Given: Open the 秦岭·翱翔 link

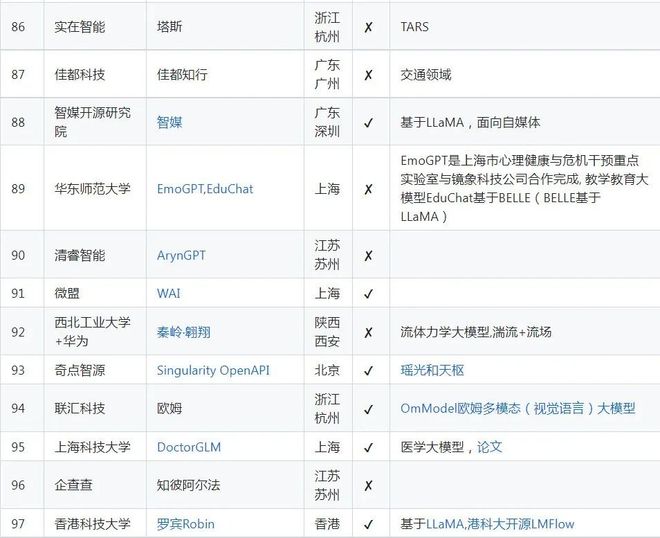Looking at the screenshot, I should tap(184, 332).
